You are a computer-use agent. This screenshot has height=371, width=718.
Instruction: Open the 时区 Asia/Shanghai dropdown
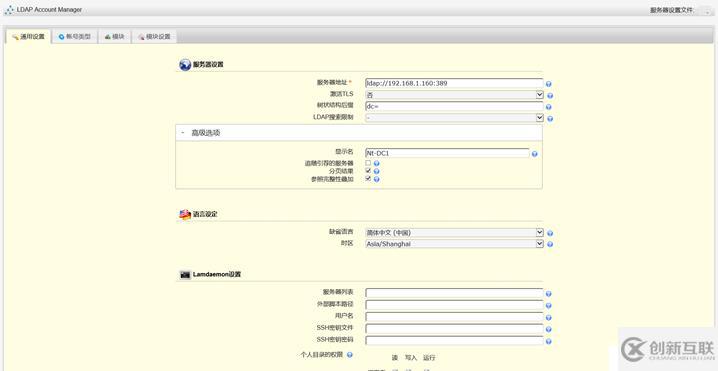click(x=454, y=244)
